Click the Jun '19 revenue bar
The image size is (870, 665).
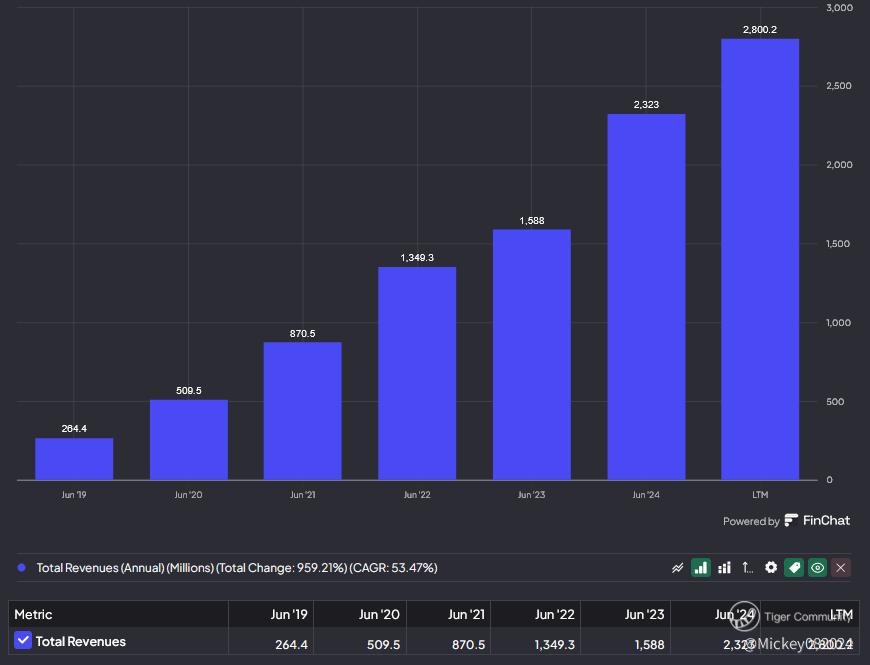click(74, 459)
